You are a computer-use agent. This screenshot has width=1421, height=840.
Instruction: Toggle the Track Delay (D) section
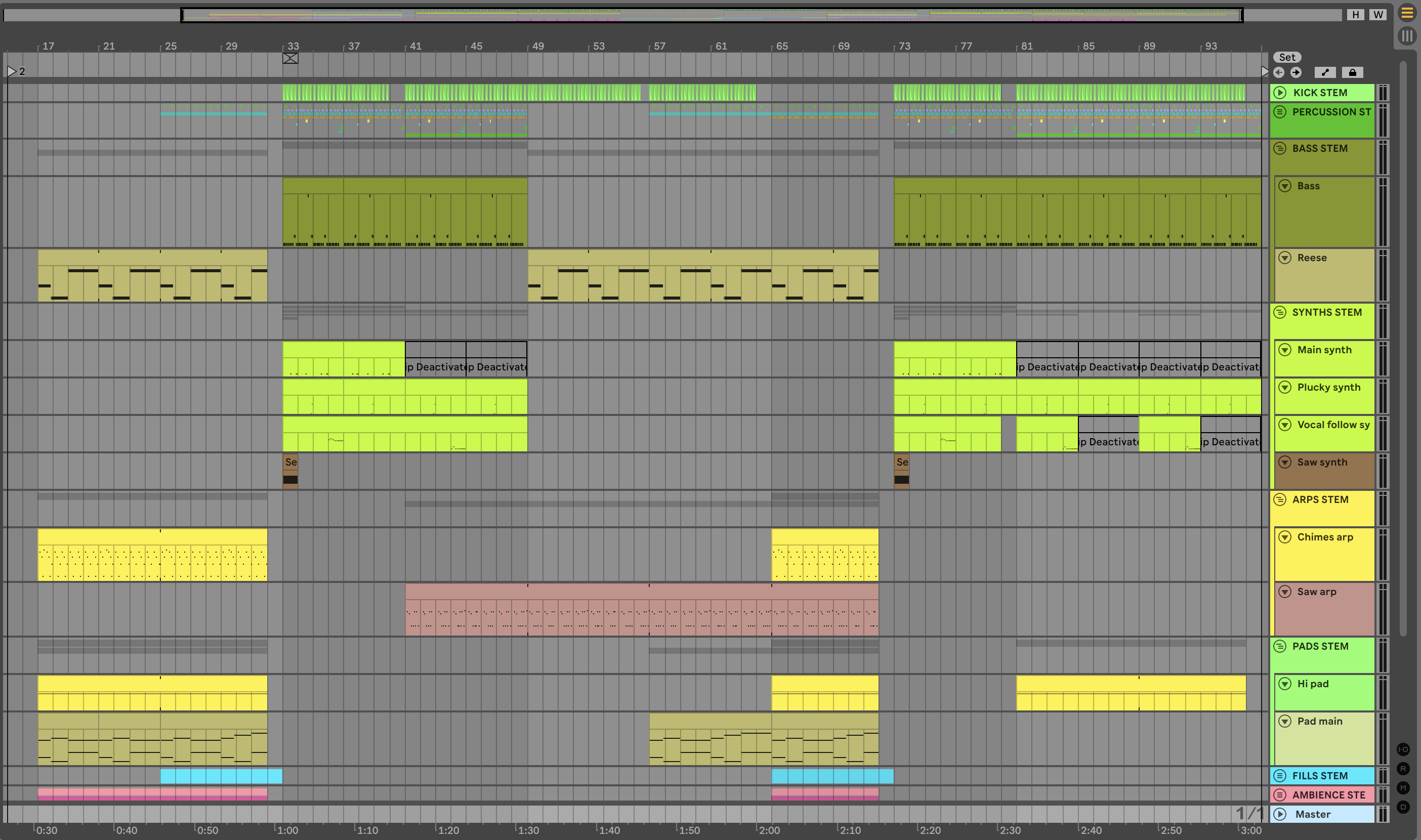[x=1403, y=807]
